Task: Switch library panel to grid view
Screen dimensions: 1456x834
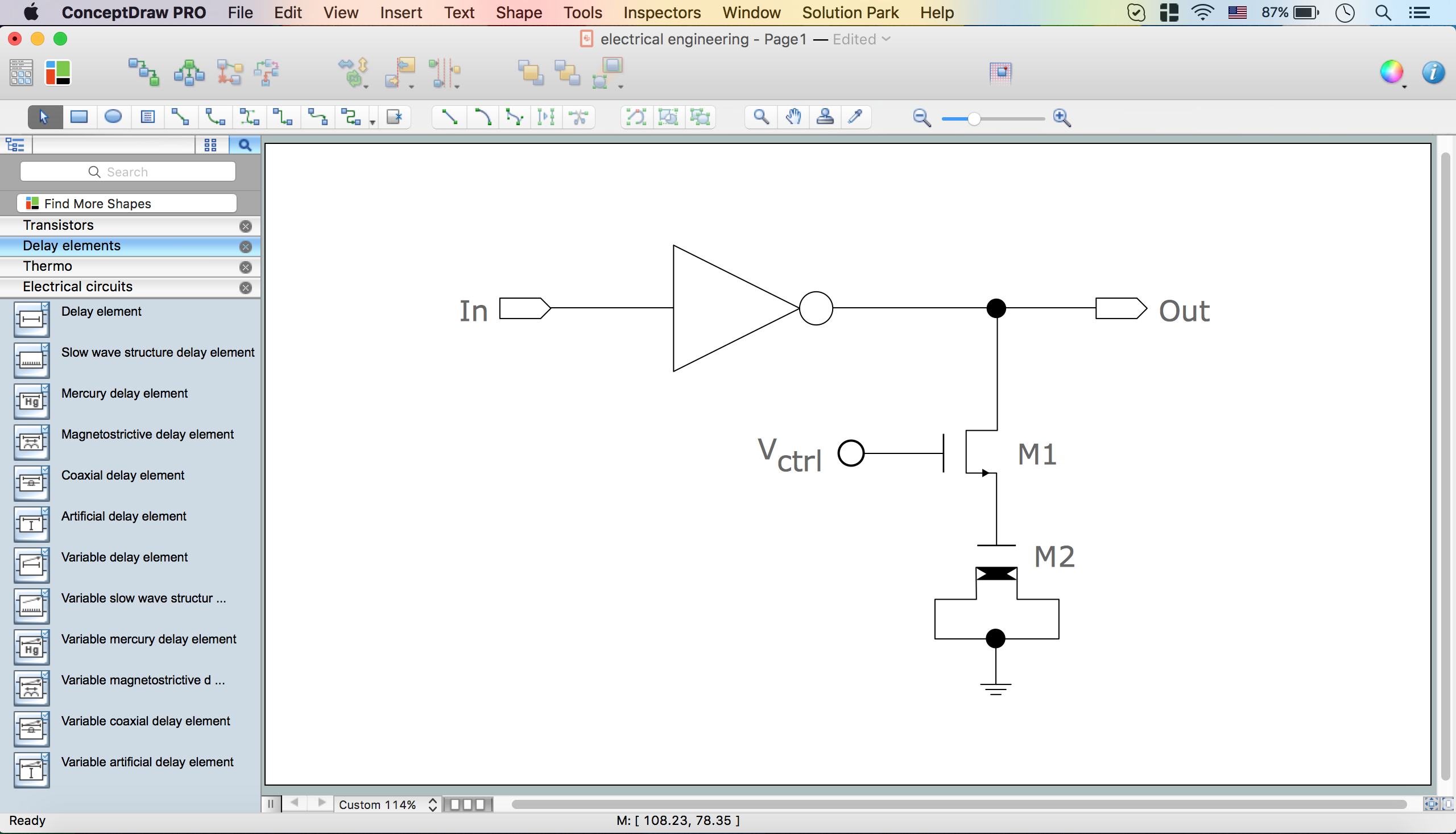Action: (210, 146)
